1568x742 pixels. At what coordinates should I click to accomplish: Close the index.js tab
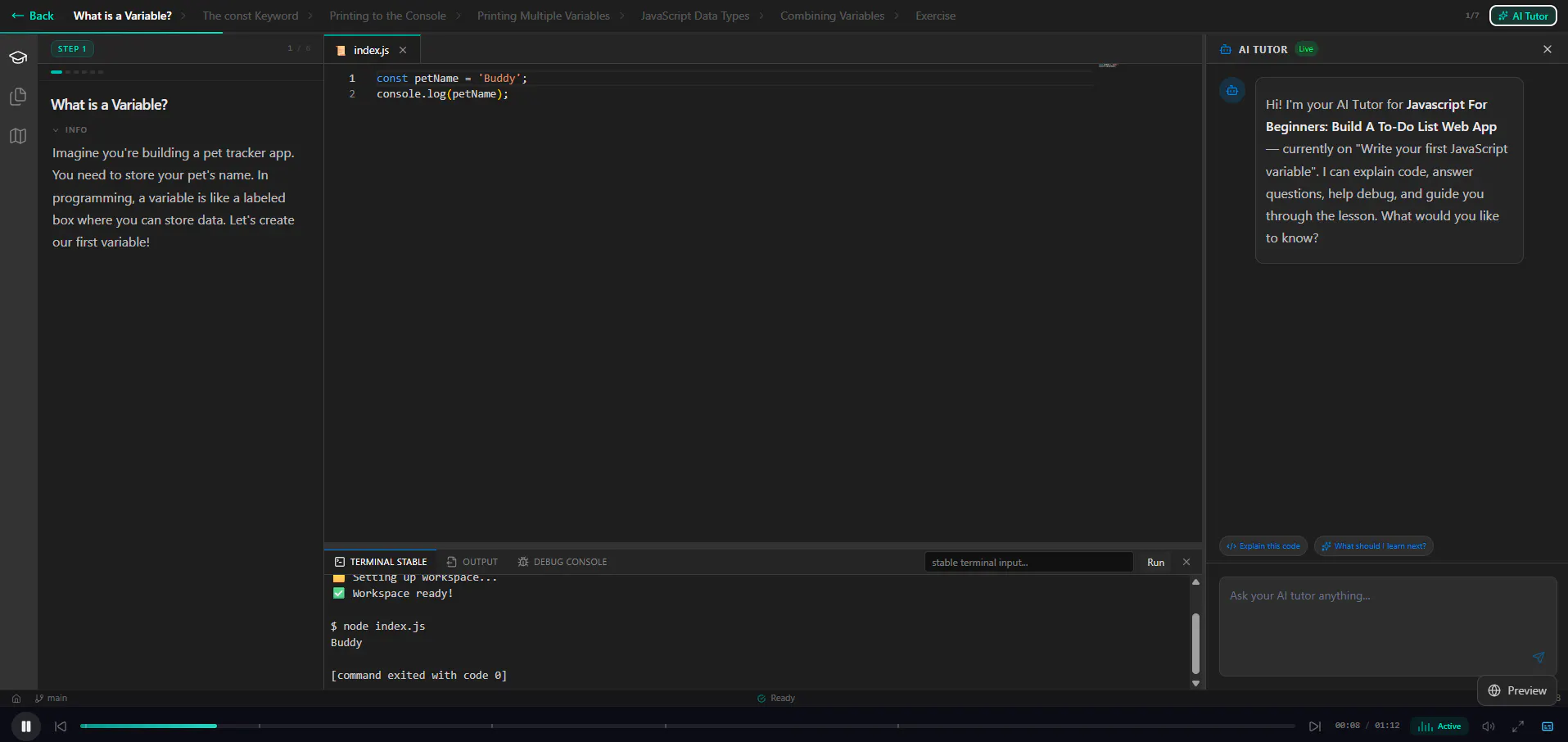click(x=403, y=50)
